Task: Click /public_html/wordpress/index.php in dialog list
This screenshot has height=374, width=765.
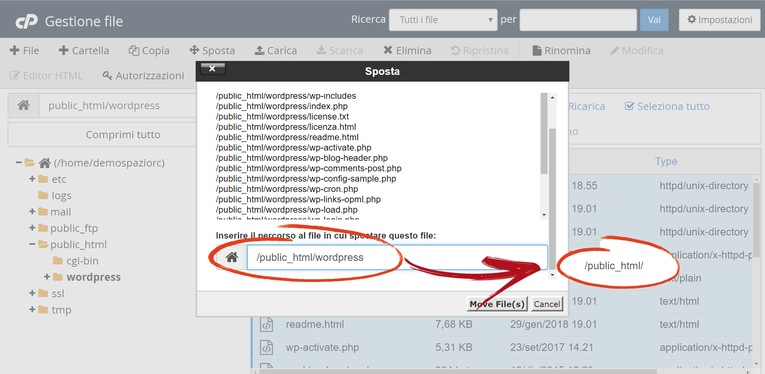Action: [282, 106]
